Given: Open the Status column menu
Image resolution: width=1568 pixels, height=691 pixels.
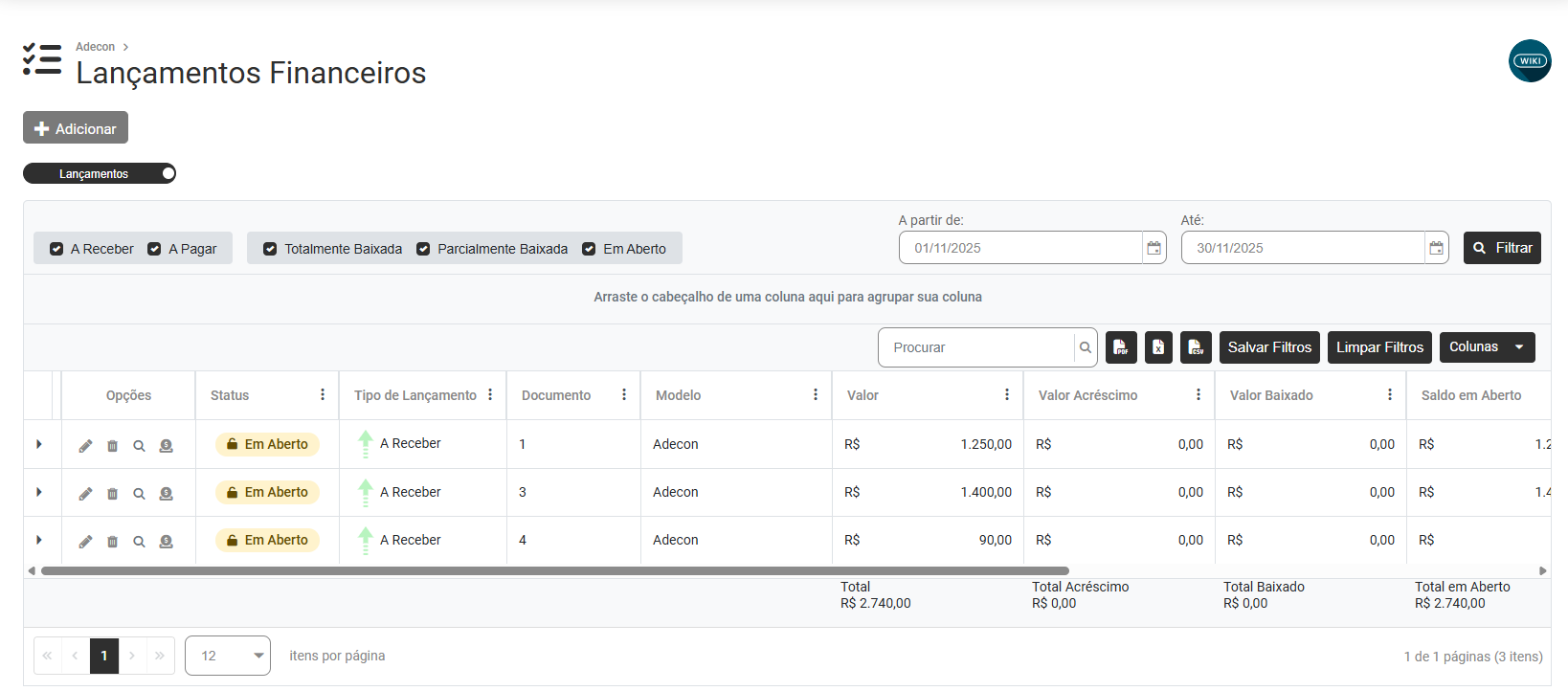Looking at the screenshot, I should pos(323,394).
